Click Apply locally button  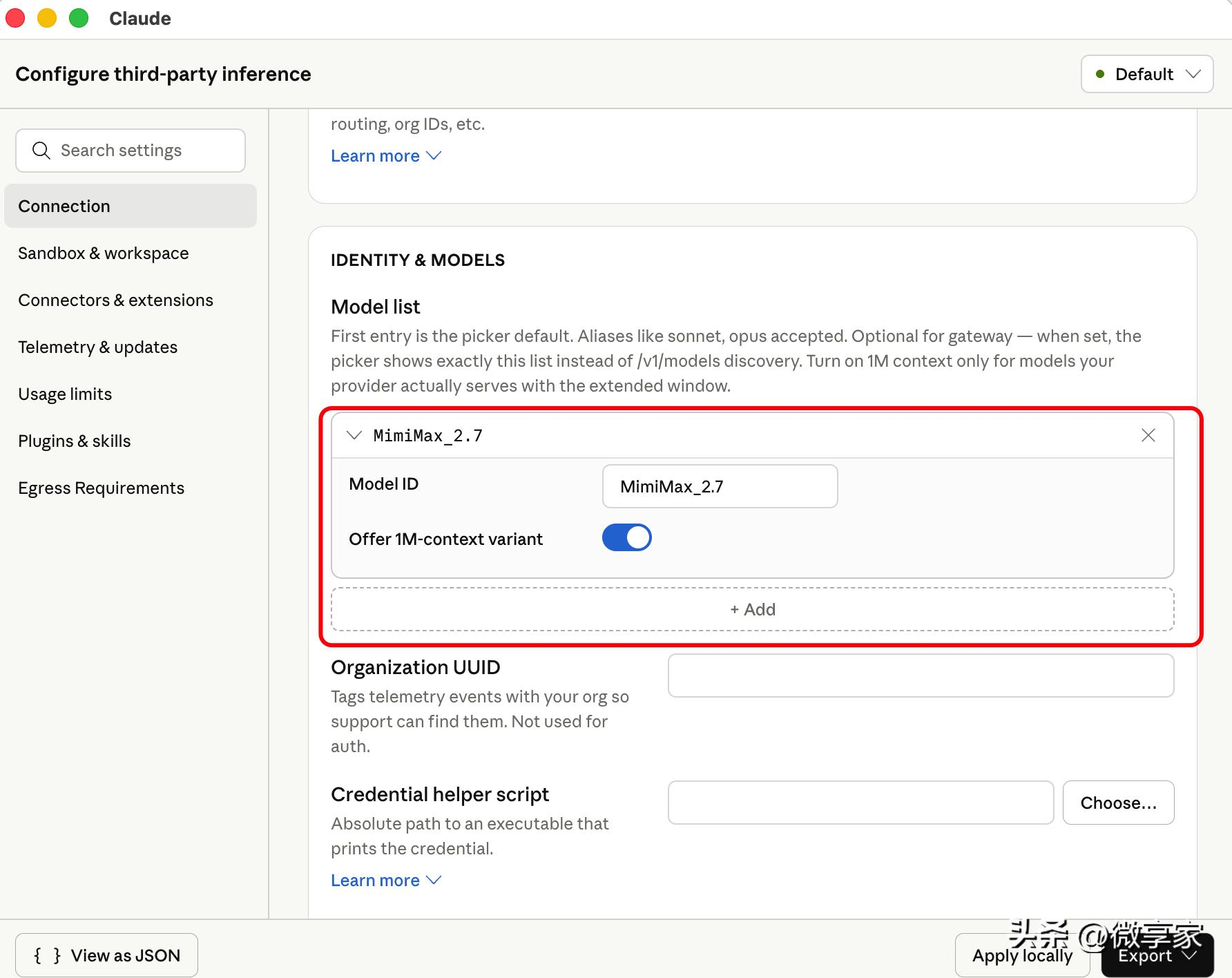[x=1022, y=955]
